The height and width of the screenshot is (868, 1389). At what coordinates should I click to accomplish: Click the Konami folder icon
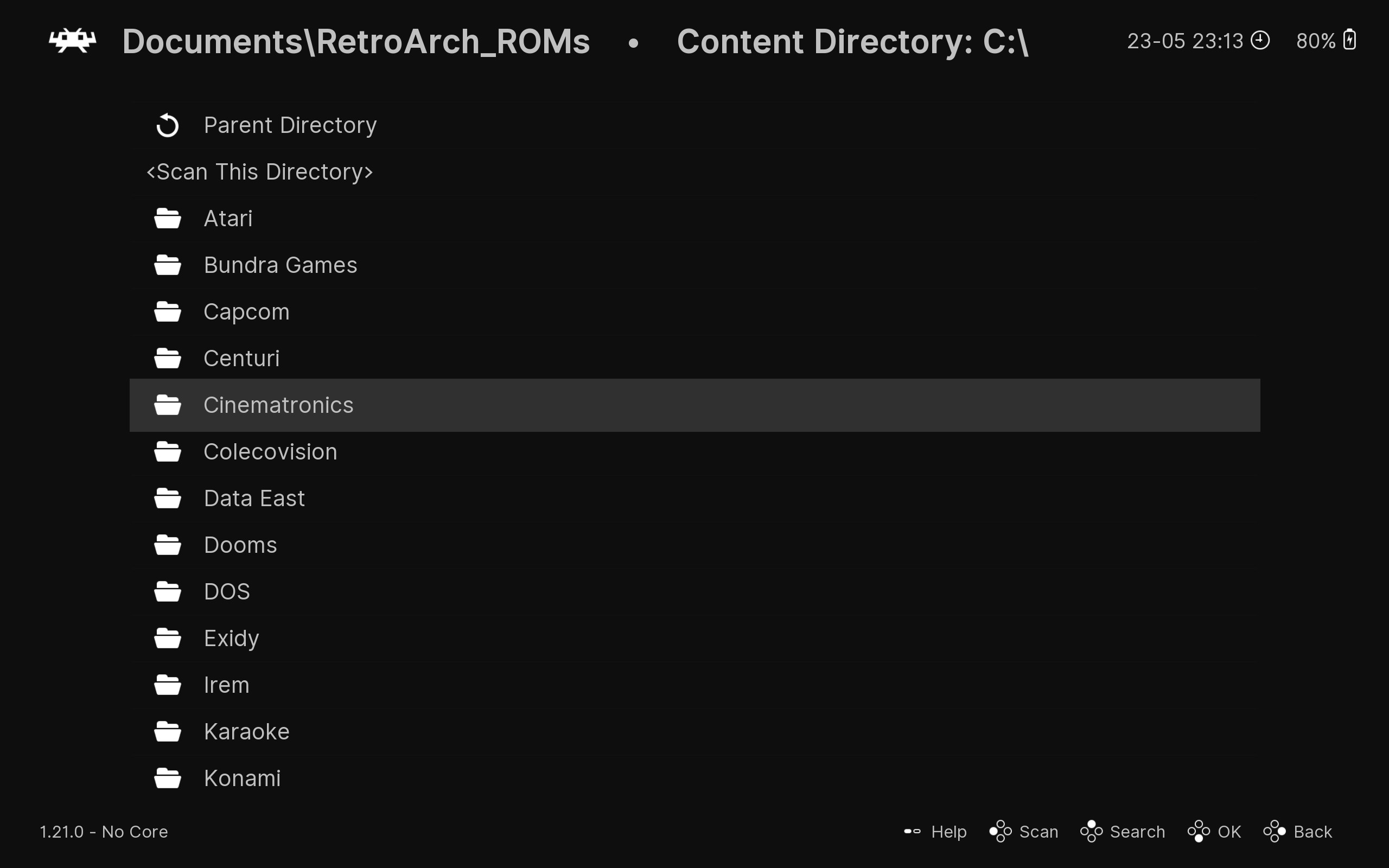[x=168, y=778]
